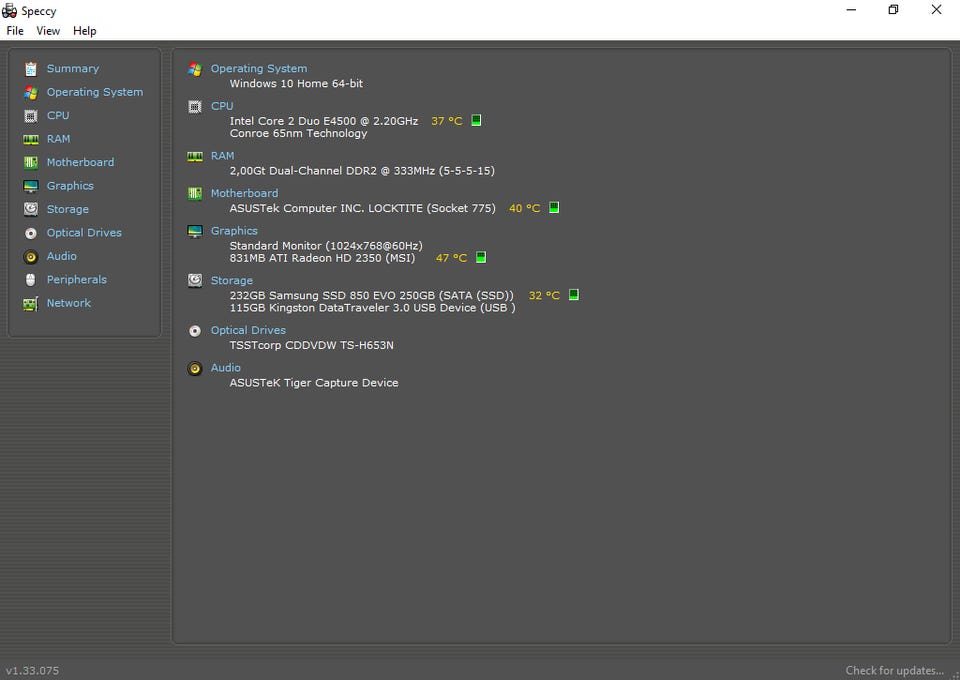The height and width of the screenshot is (680, 960).
Task: Click the green indicator beside SSD 32 °C
Action: (574, 294)
